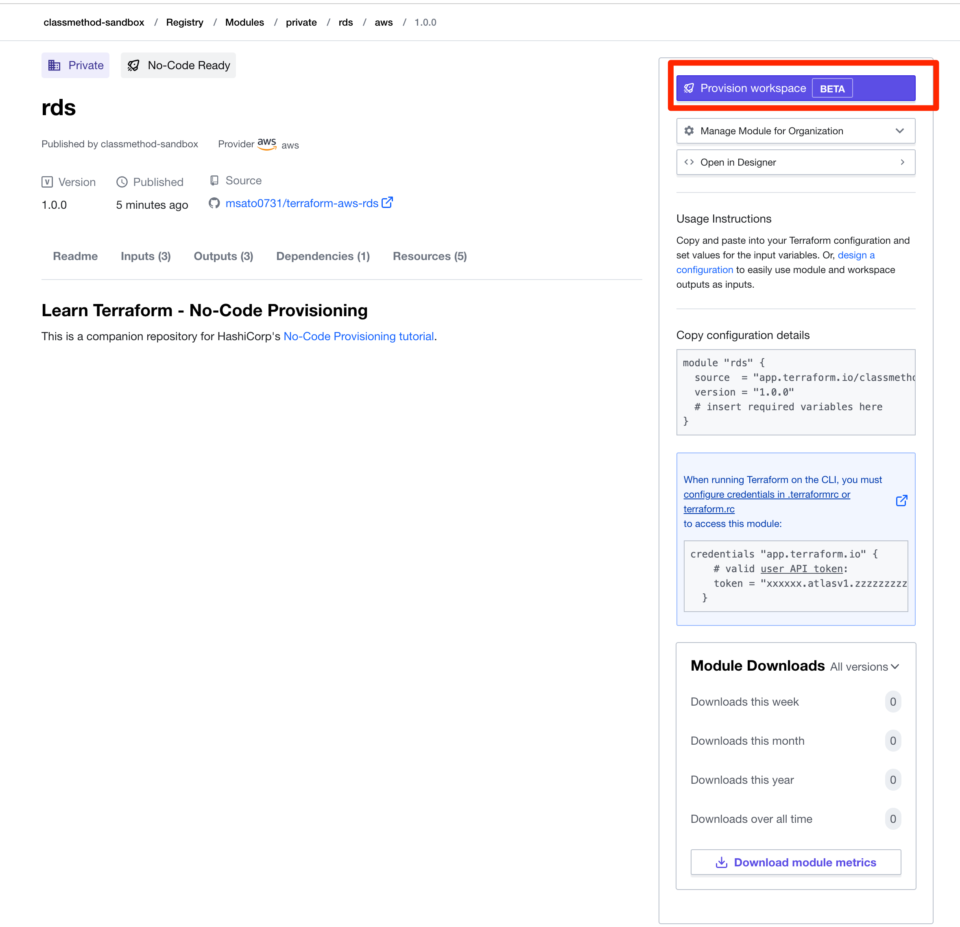Click the Registry breadcrumb item
This screenshot has height=927, width=960.
(x=184, y=22)
